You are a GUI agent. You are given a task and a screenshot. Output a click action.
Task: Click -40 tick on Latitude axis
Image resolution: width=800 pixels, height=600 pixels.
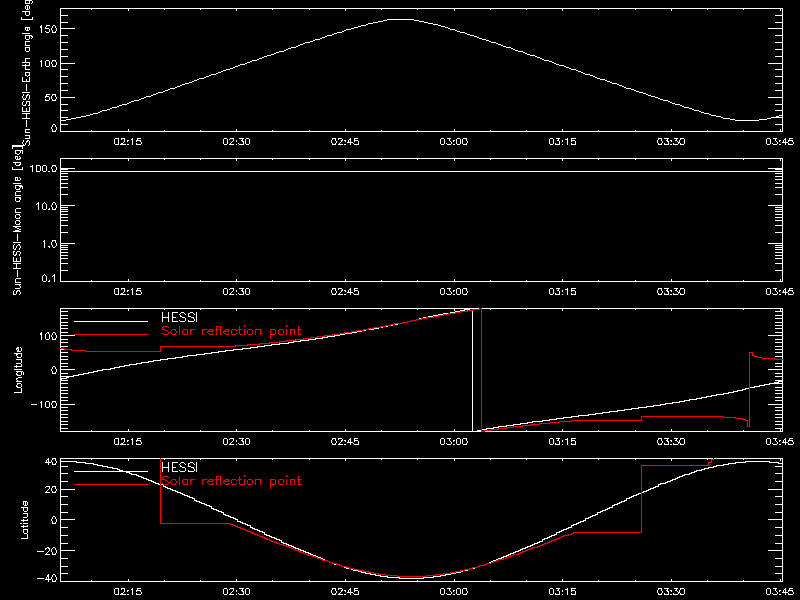47,579
